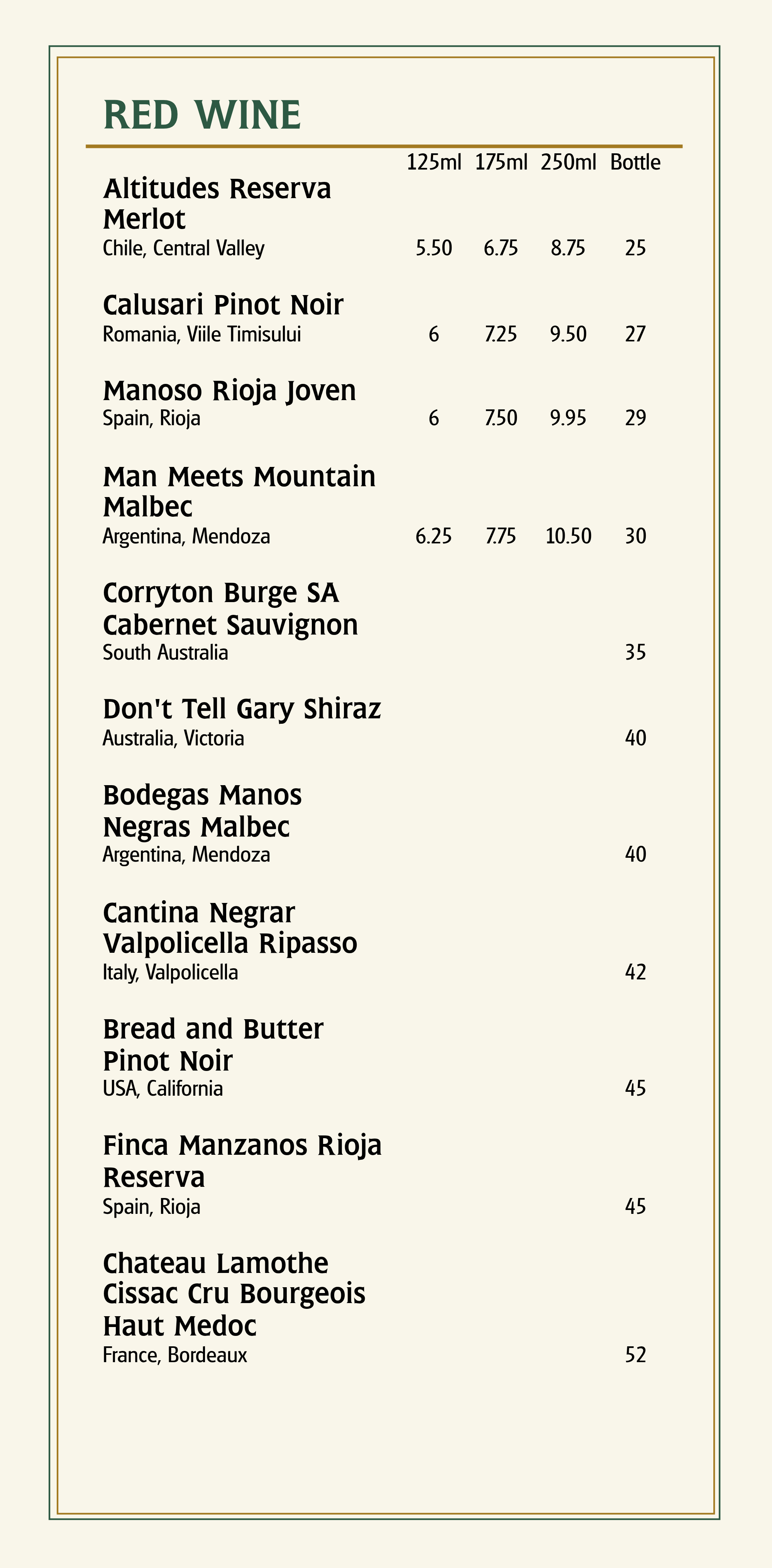Click the 250ml column header
The height and width of the screenshot is (1568, 772).
pos(568,163)
